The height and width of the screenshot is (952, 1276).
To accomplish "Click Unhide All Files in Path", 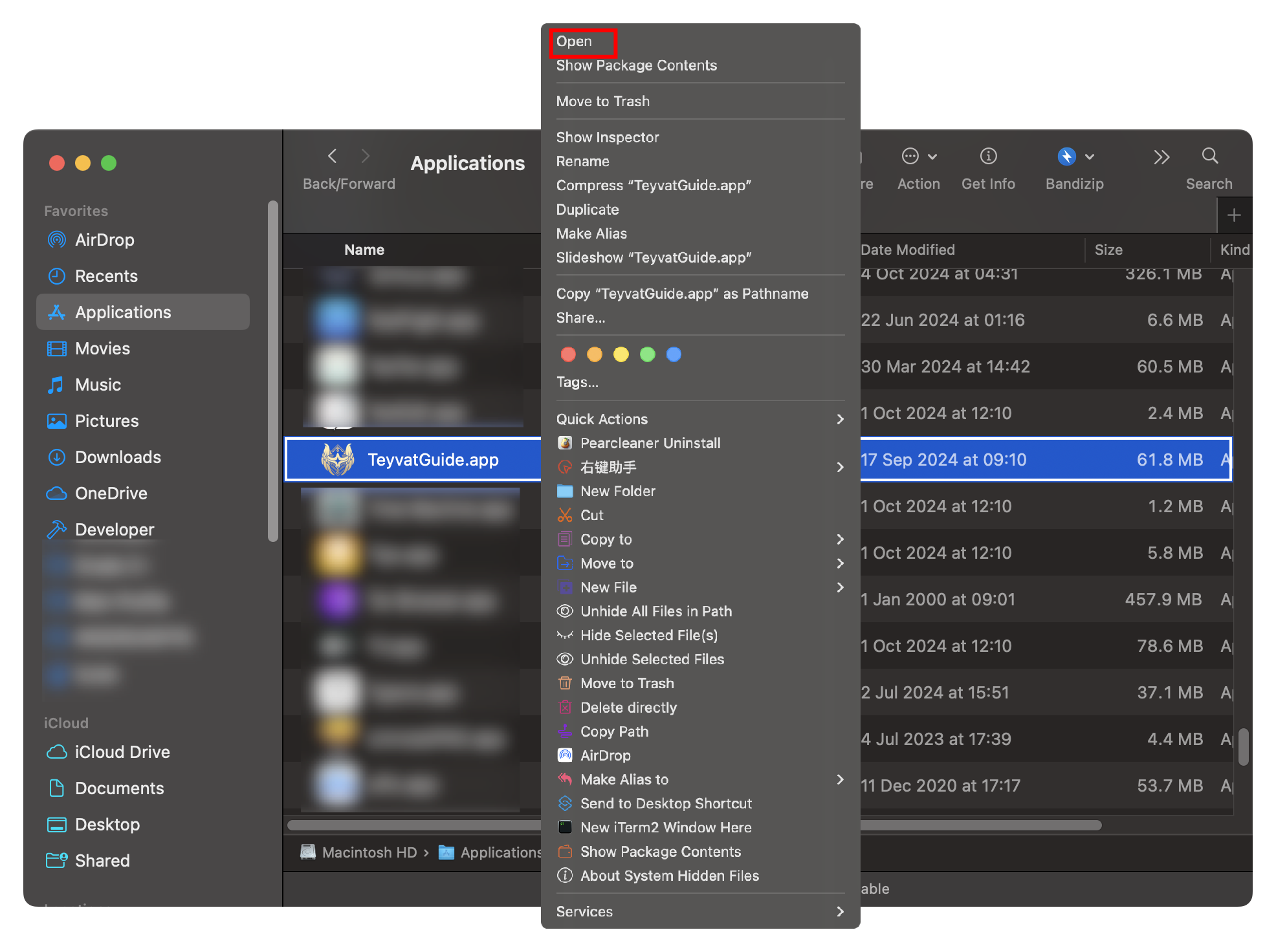I will (655, 611).
